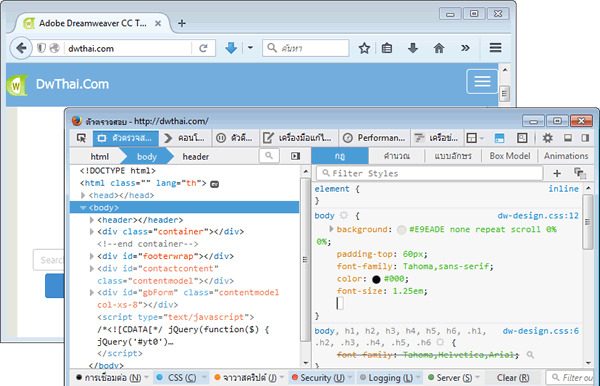Open the Rules sidebar tab
This screenshot has width=600, height=386.
(340, 156)
